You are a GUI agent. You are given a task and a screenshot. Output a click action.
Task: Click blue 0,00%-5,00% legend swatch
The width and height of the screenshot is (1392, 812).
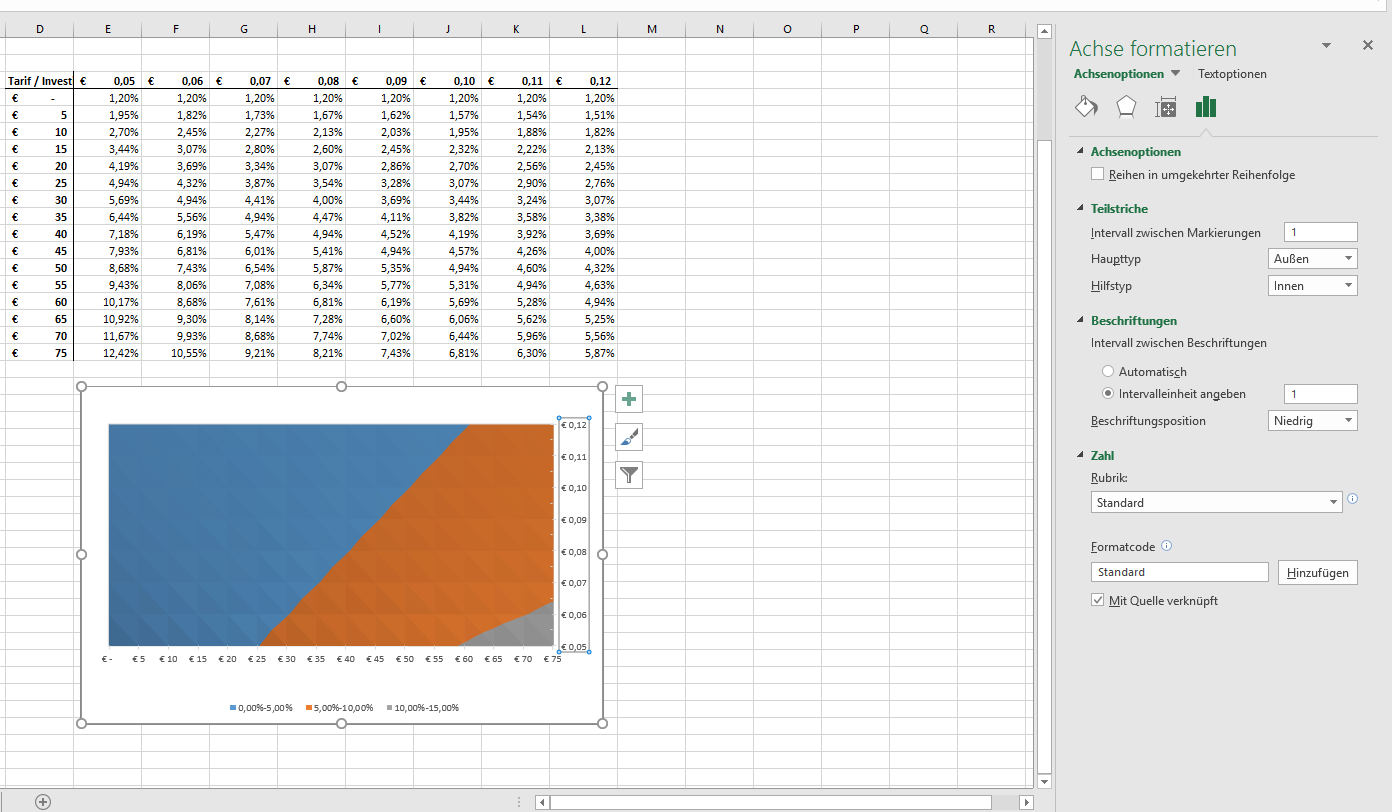pyautogui.click(x=233, y=708)
